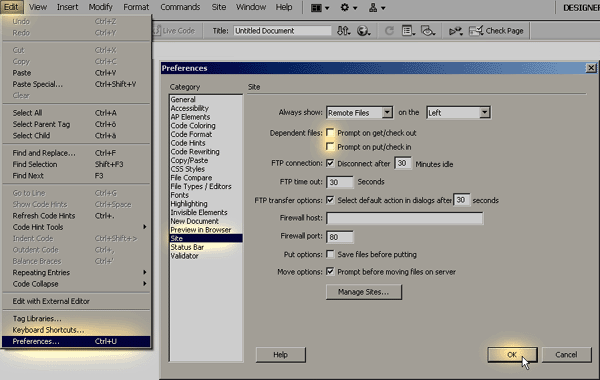Open the Commands menu
The width and height of the screenshot is (600, 380).
(180, 7)
